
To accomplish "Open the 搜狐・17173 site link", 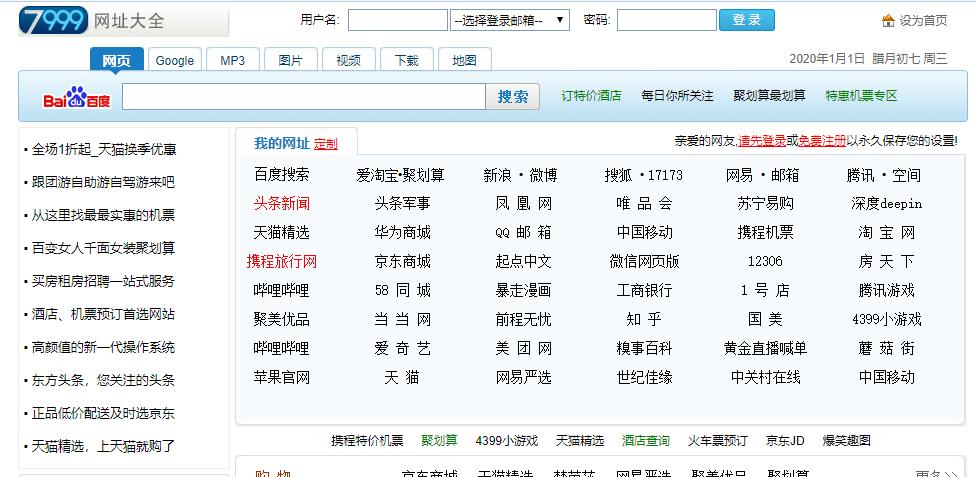I will pyautogui.click(x=644, y=176).
